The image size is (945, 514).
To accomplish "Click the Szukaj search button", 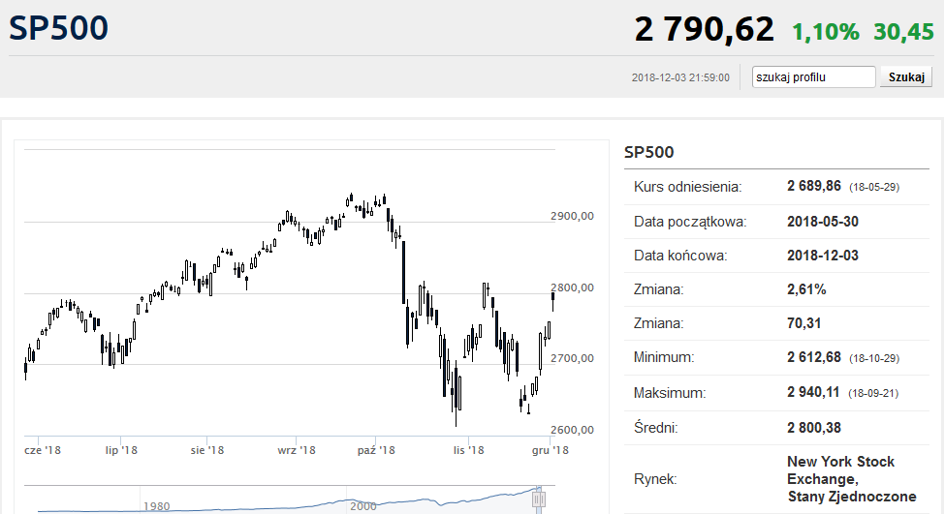I will [906, 77].
